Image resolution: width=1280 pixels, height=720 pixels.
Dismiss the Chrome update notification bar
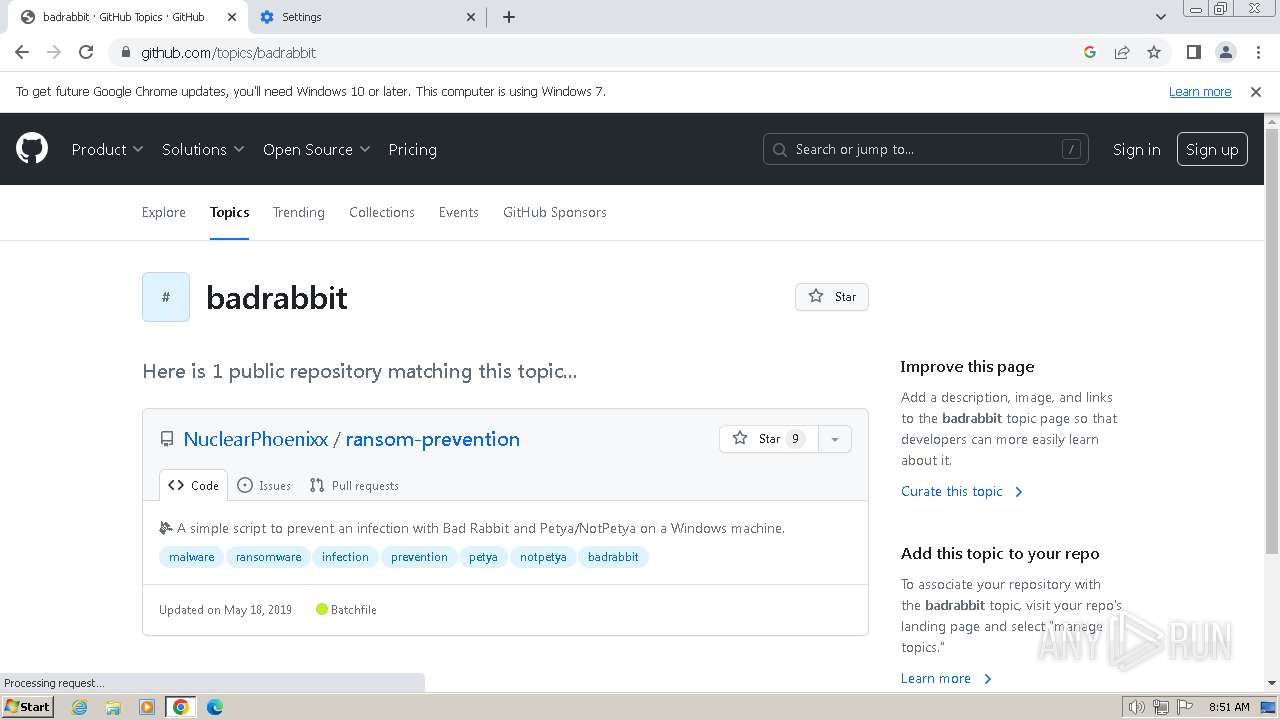tap(1256, 91)
